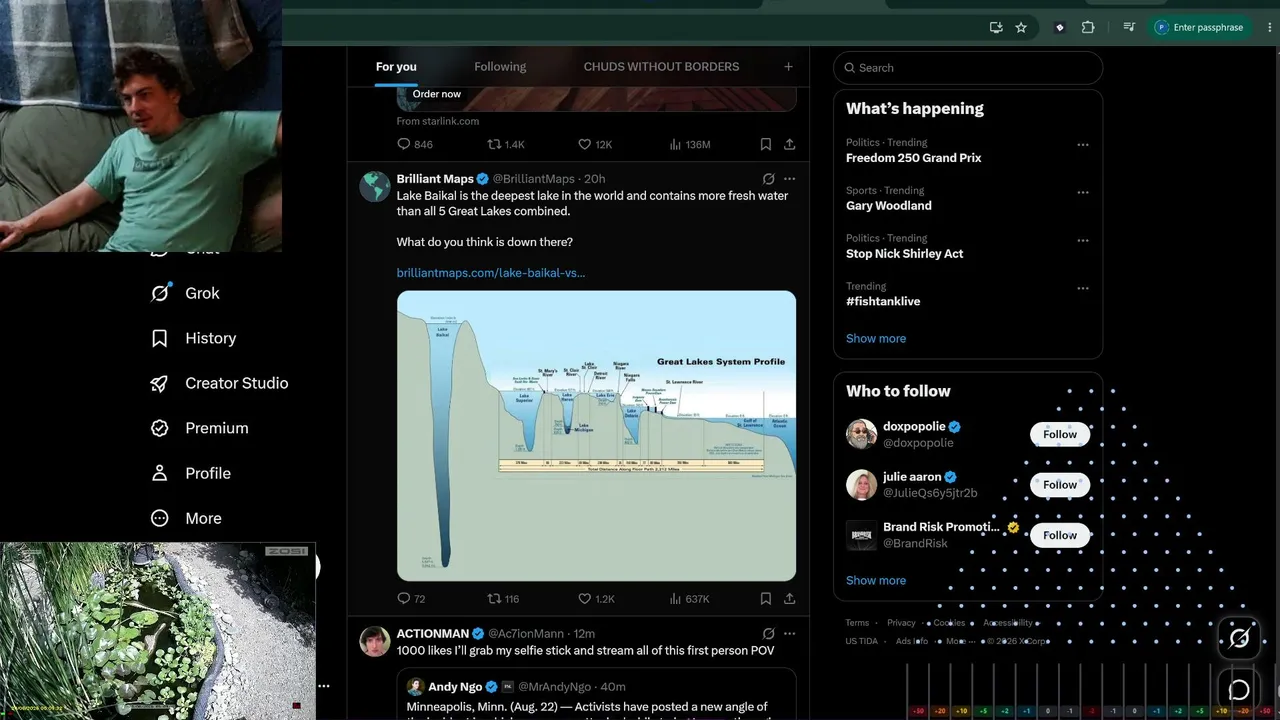Image resolution: width=1280 pixels, height=720 pixels.
Task: Click the Search input field
Action: click(x=968, y=68)
